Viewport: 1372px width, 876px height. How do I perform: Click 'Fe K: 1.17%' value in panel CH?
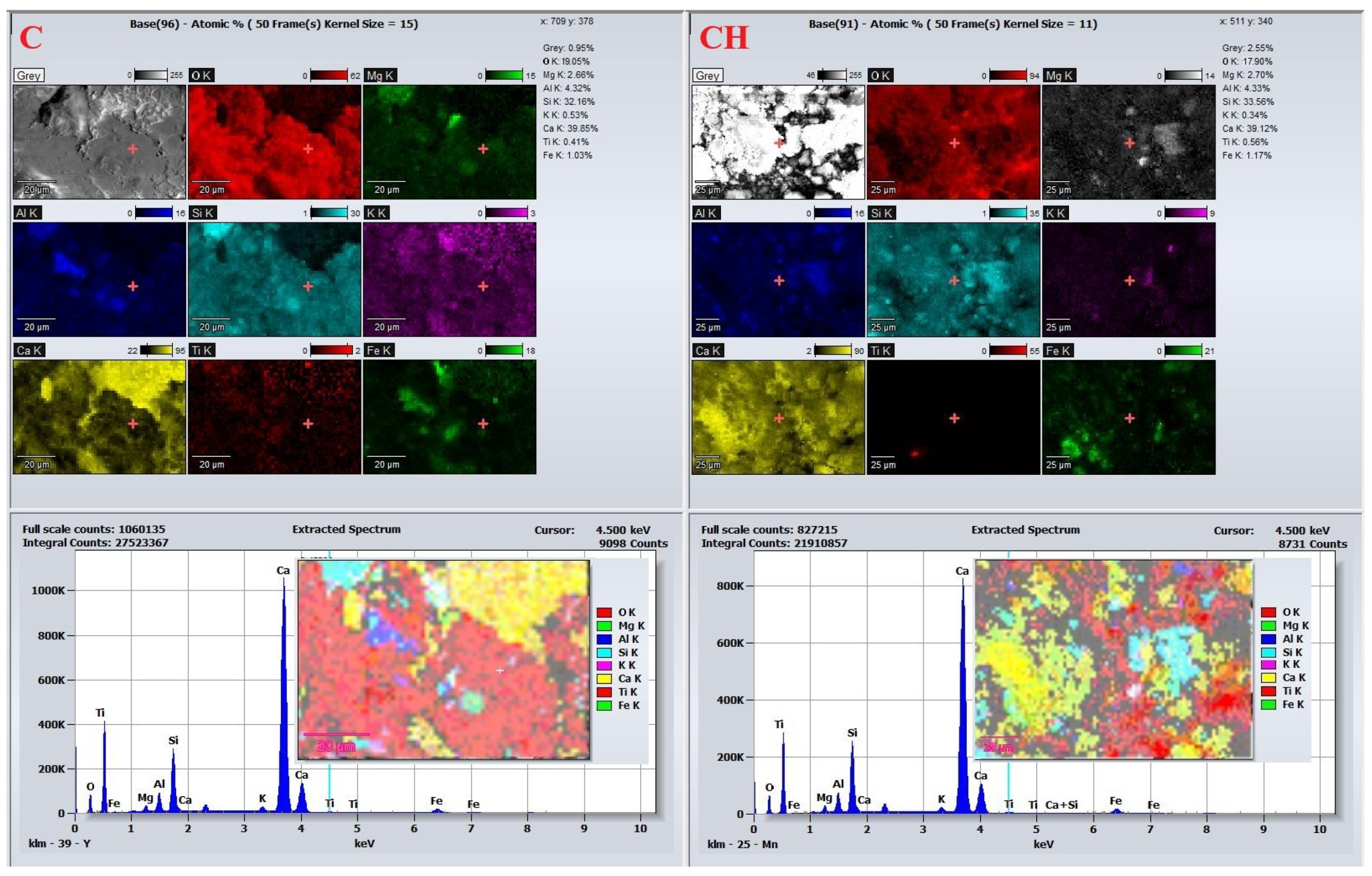coord(1247,155)
